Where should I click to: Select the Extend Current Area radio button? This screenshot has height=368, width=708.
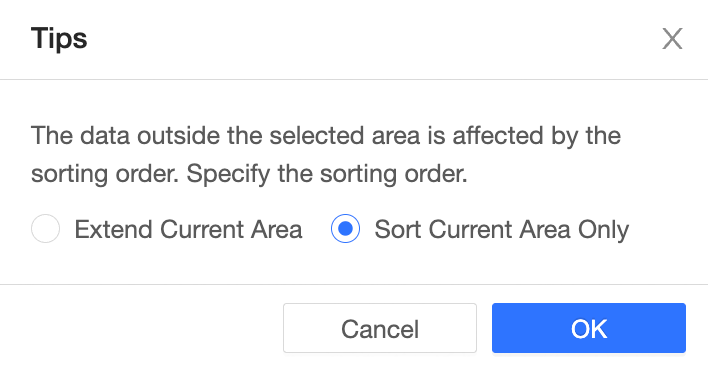[x=46, y=228]
